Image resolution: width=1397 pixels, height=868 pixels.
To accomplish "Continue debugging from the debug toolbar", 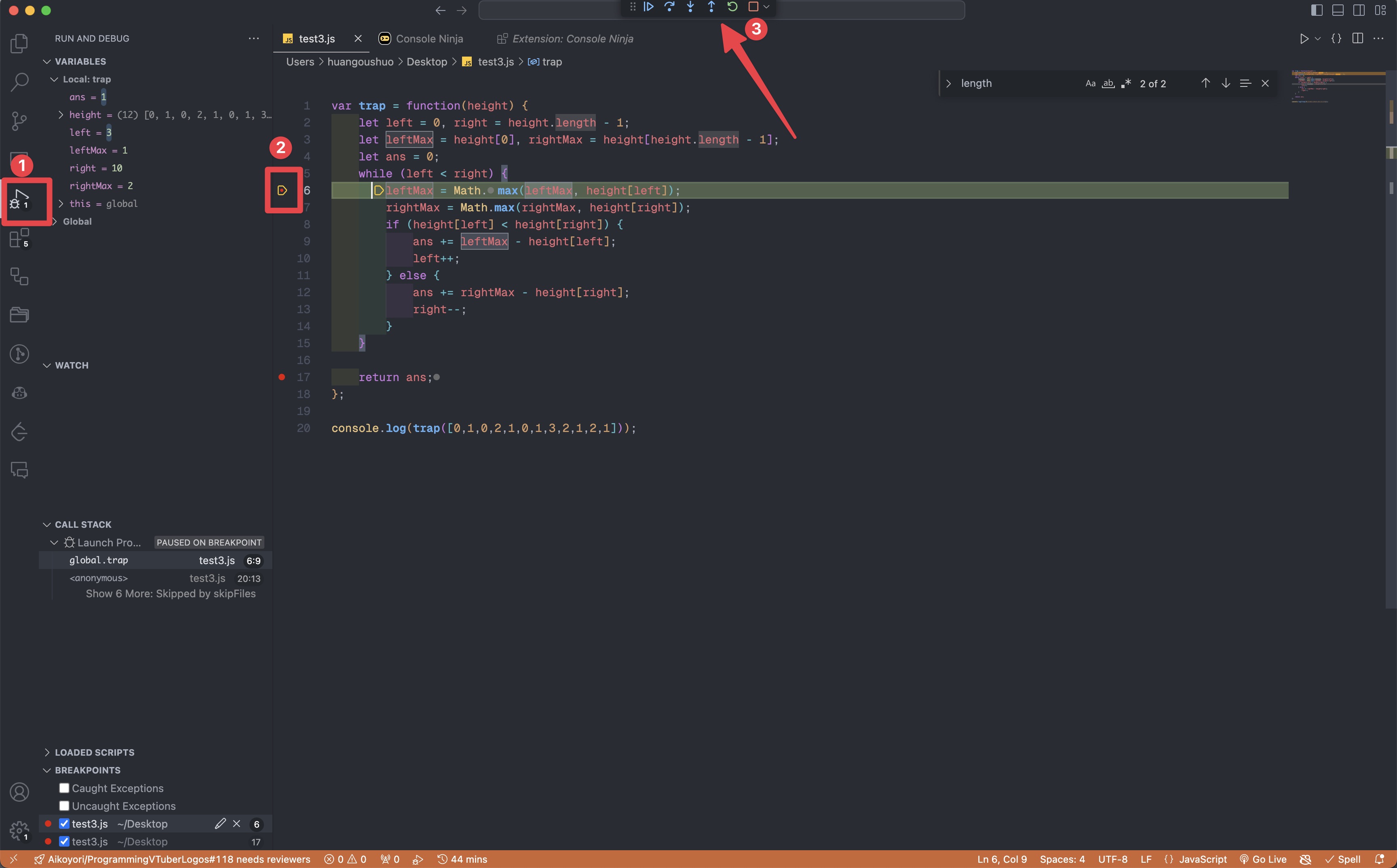I will click(648, 7).
